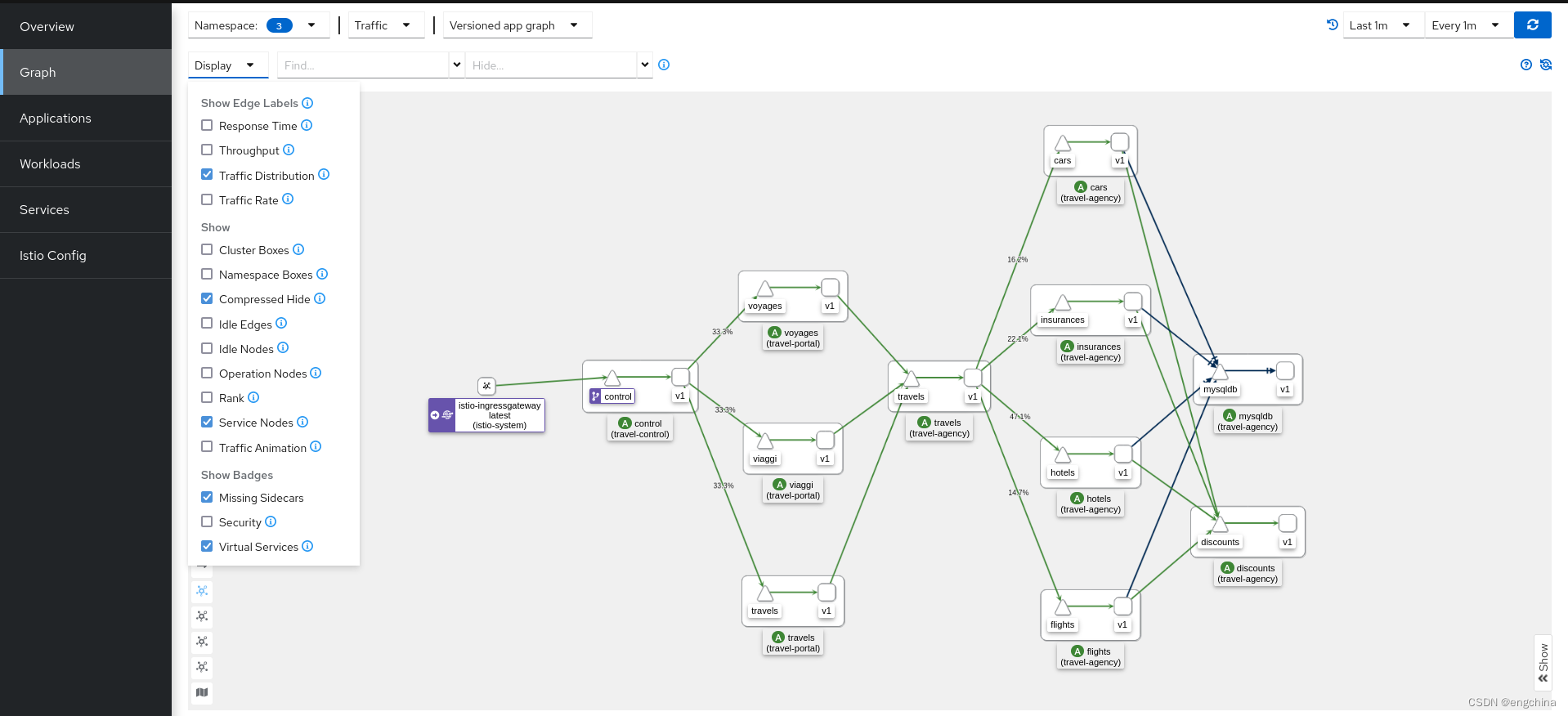Viewport: 1568px width, 716px height.
Task: Open Istio Config in the sidebar
Action: (x=52, y=256)
